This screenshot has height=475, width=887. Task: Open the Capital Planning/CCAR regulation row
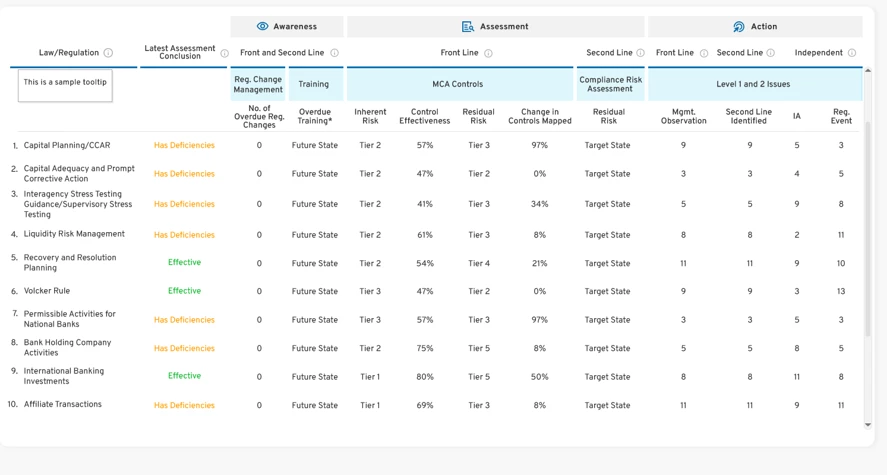click(67, 145)
